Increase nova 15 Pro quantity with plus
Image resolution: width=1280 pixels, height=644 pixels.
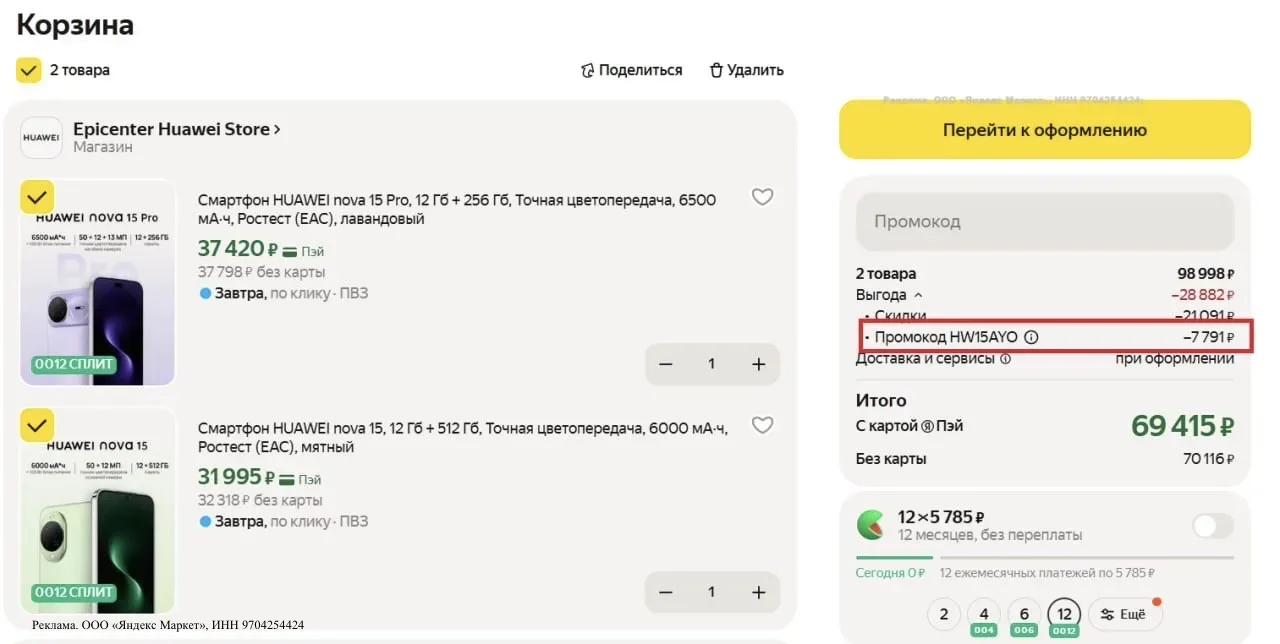[758, 364]
